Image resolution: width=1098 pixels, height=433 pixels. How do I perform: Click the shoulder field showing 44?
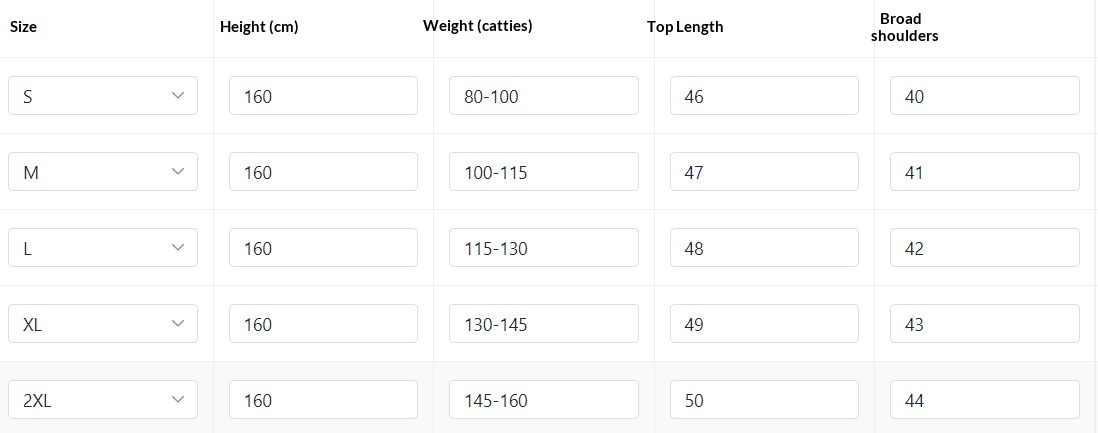[x=984, y=400]
